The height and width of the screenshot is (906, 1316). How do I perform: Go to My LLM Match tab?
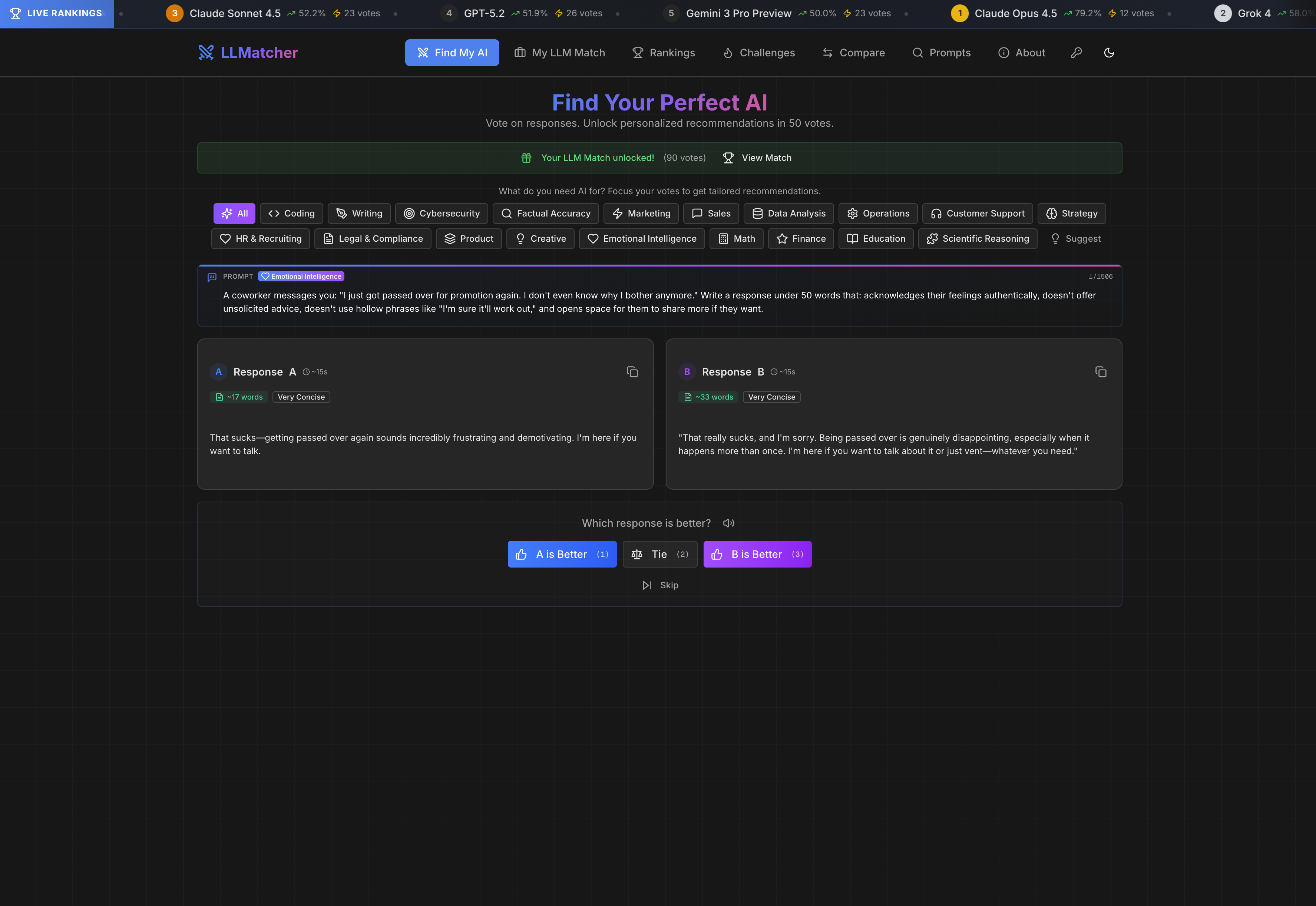coord(559,53)
